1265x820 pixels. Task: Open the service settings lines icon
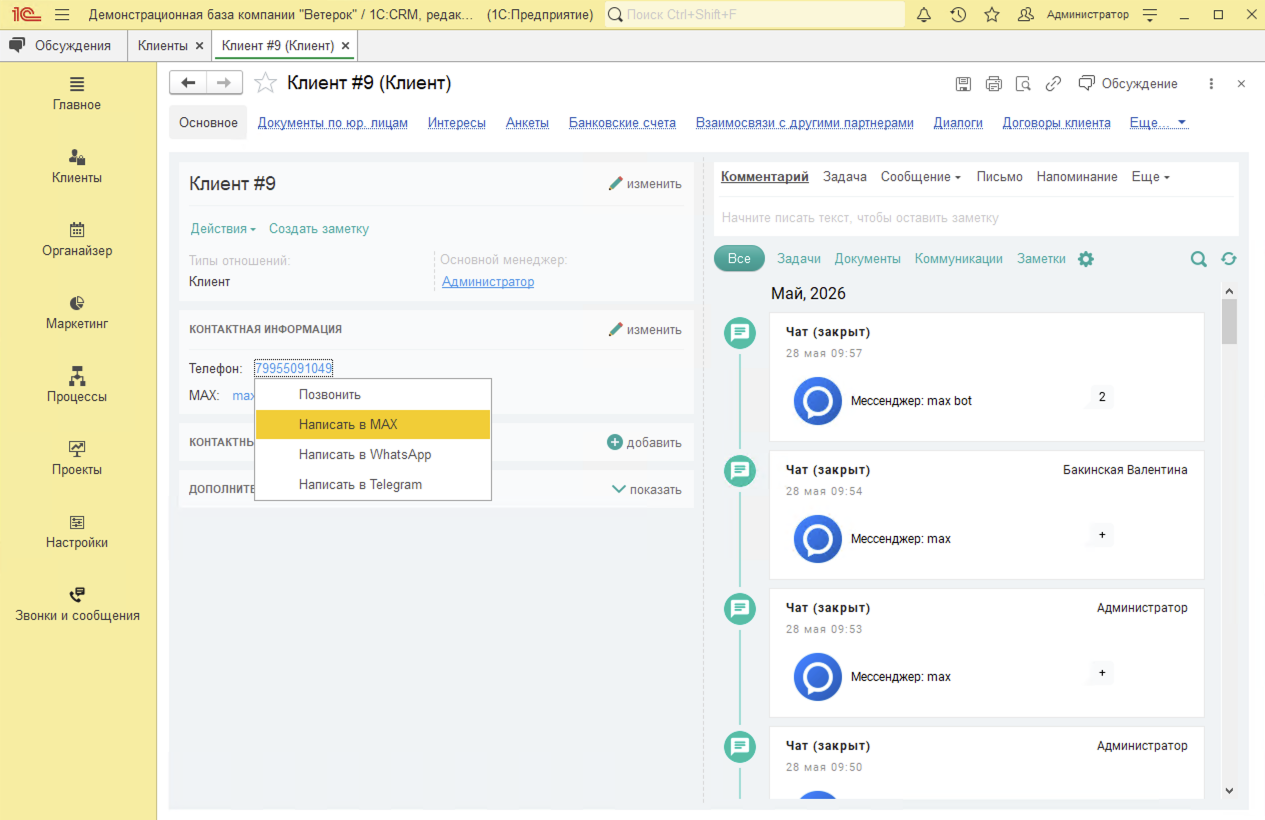pyautogui.click(x=1150, y=15)
